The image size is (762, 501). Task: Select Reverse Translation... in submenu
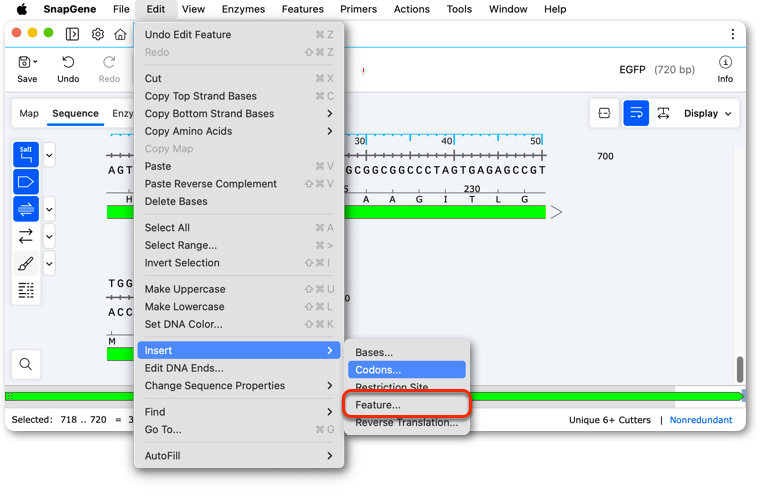(407, 422)
